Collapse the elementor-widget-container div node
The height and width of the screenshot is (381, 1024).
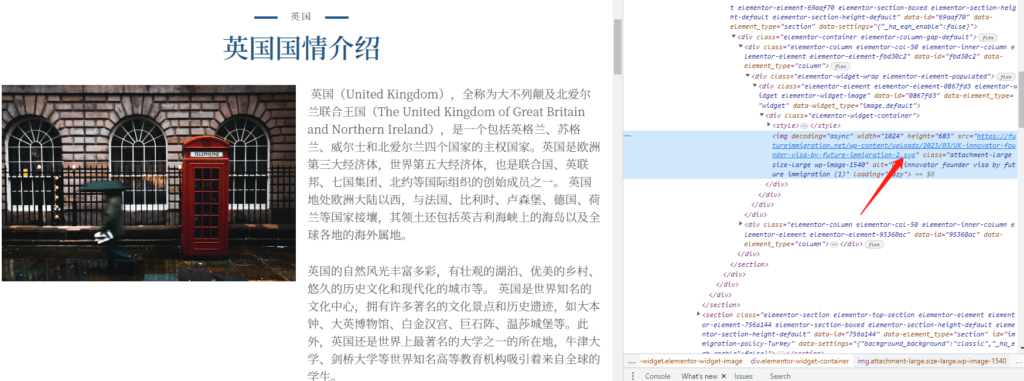(x=761, y=115)
